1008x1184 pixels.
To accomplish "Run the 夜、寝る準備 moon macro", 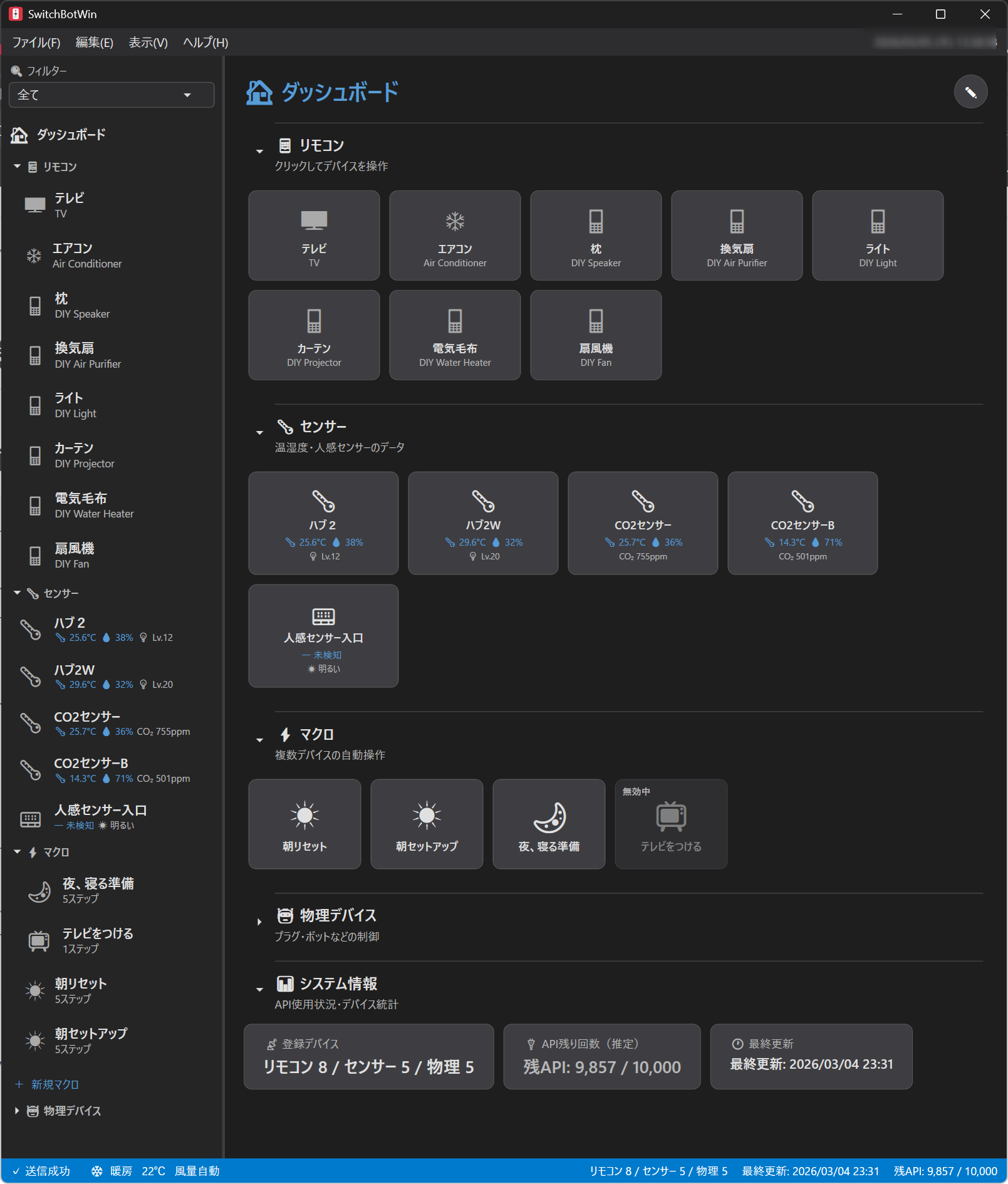I will point(549,824).
